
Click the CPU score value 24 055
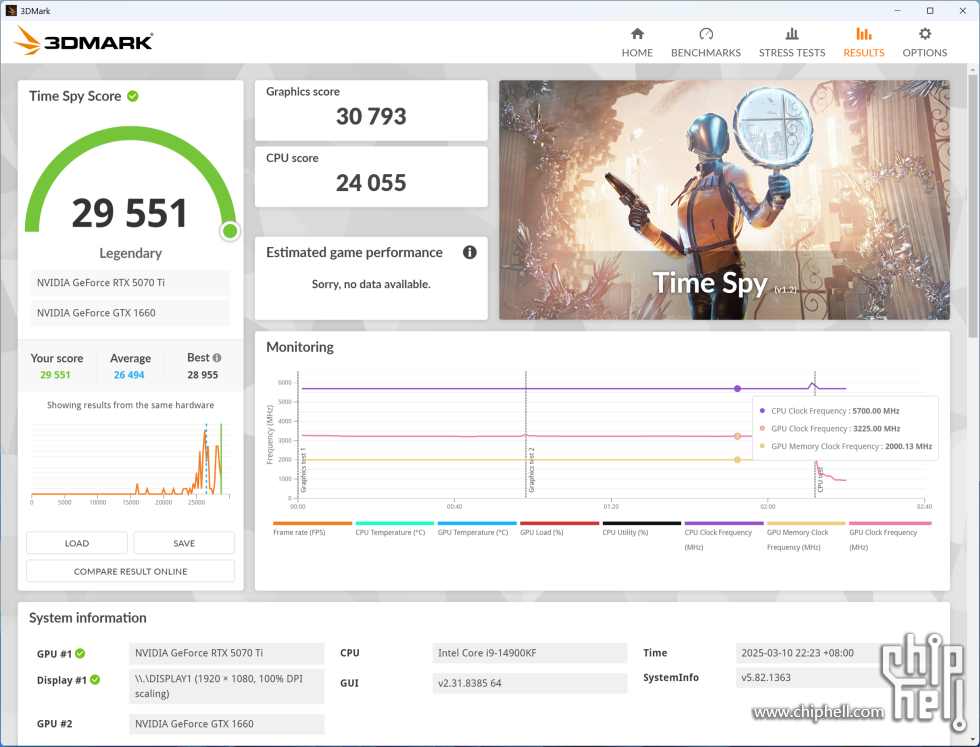pos(371,183)
